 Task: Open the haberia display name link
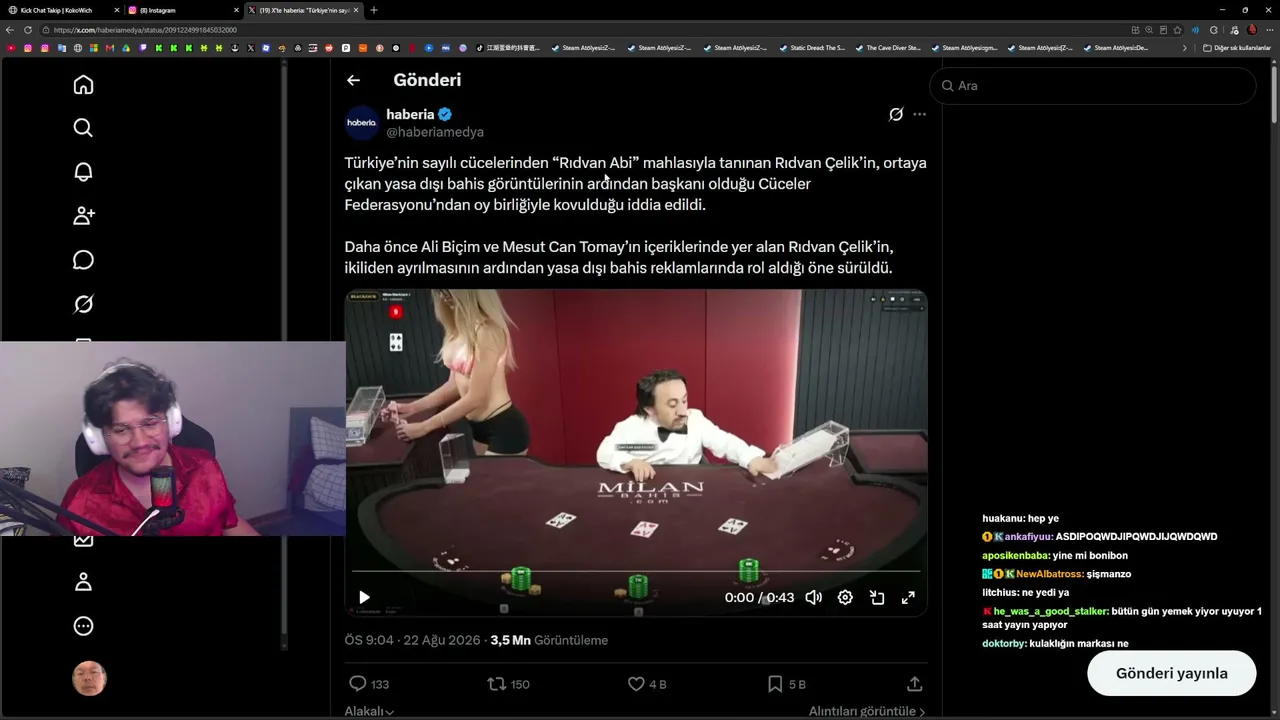coord(410,114)
